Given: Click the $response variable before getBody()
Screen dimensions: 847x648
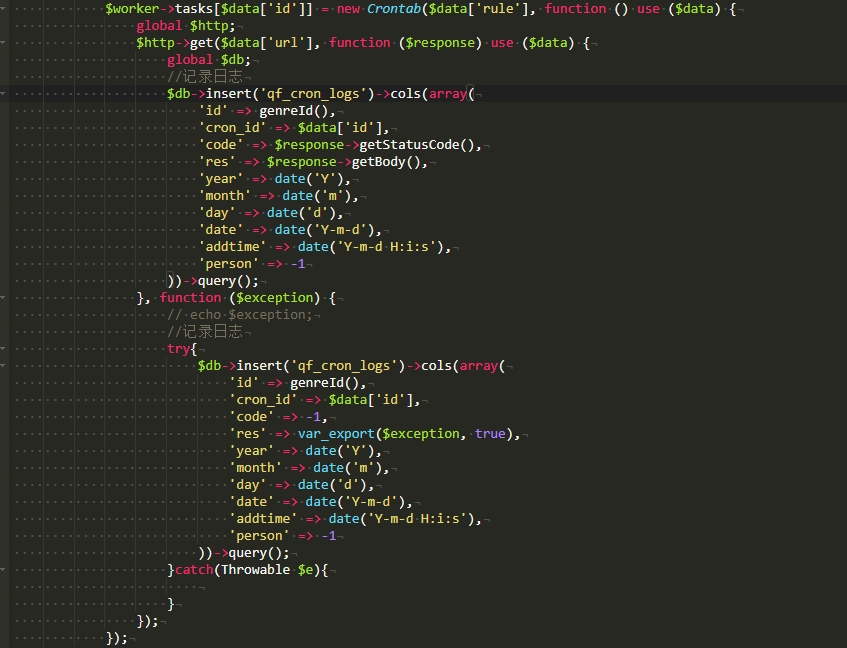Looking at the screenshot, I should pos(301,161).
